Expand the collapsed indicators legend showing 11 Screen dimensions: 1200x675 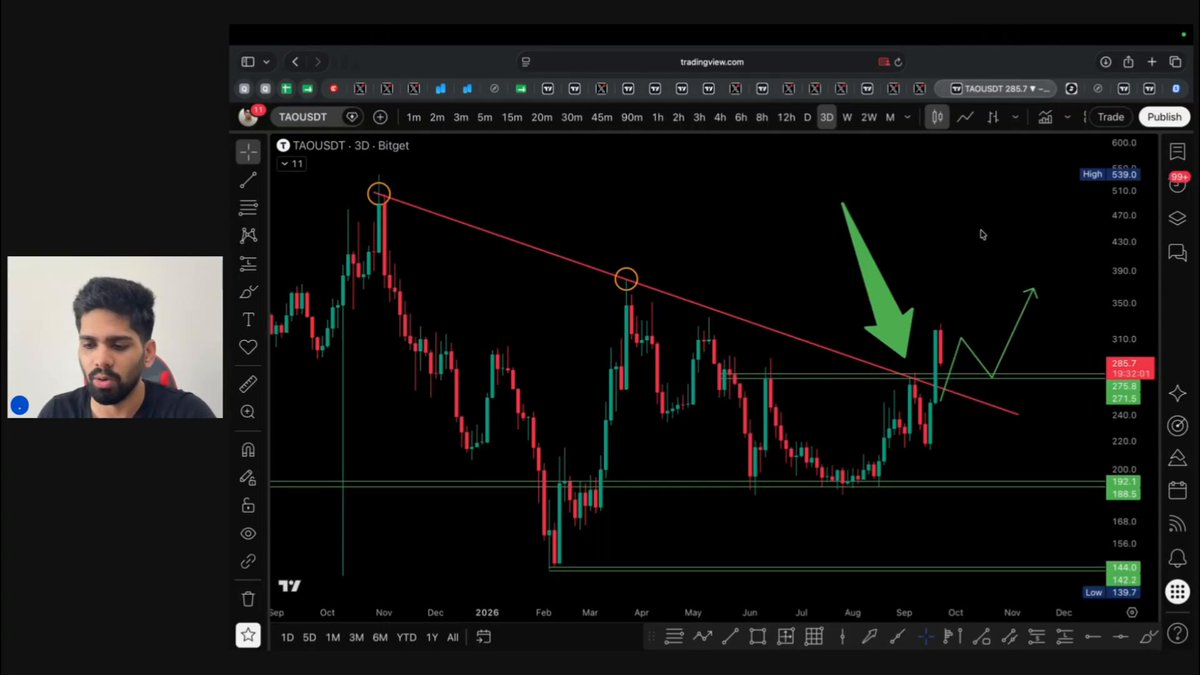(x=291, y=164)
